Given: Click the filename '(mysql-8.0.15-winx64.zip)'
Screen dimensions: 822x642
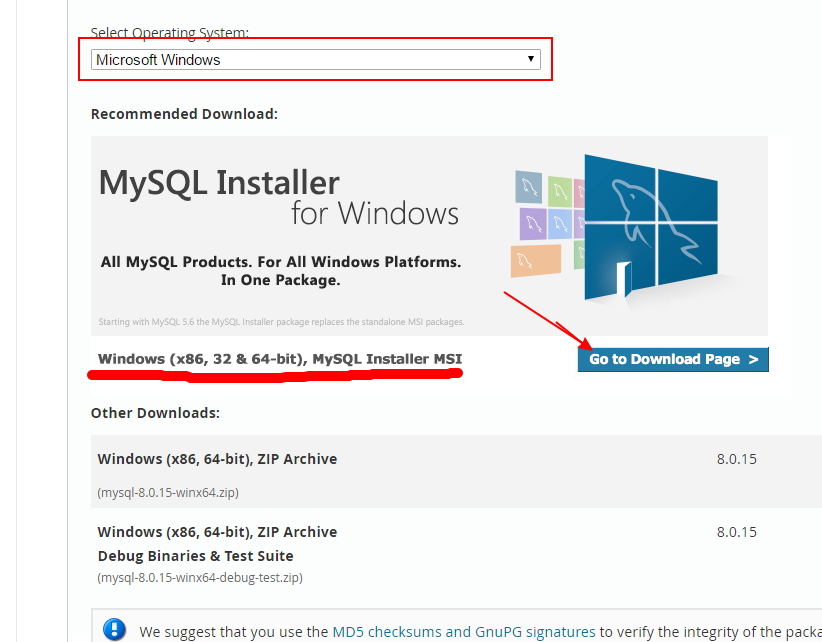Looking at the screenshot, I should [x=168, y=493].
